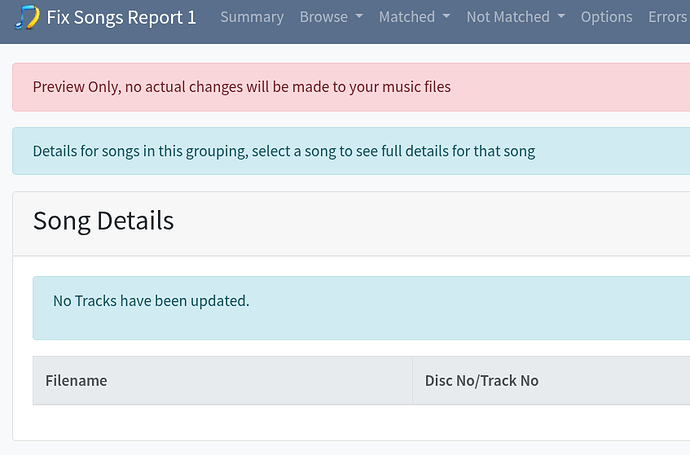690x455 pixels.
Task: Click the caret arrow beside Not Matched
Action: point(561,17)
